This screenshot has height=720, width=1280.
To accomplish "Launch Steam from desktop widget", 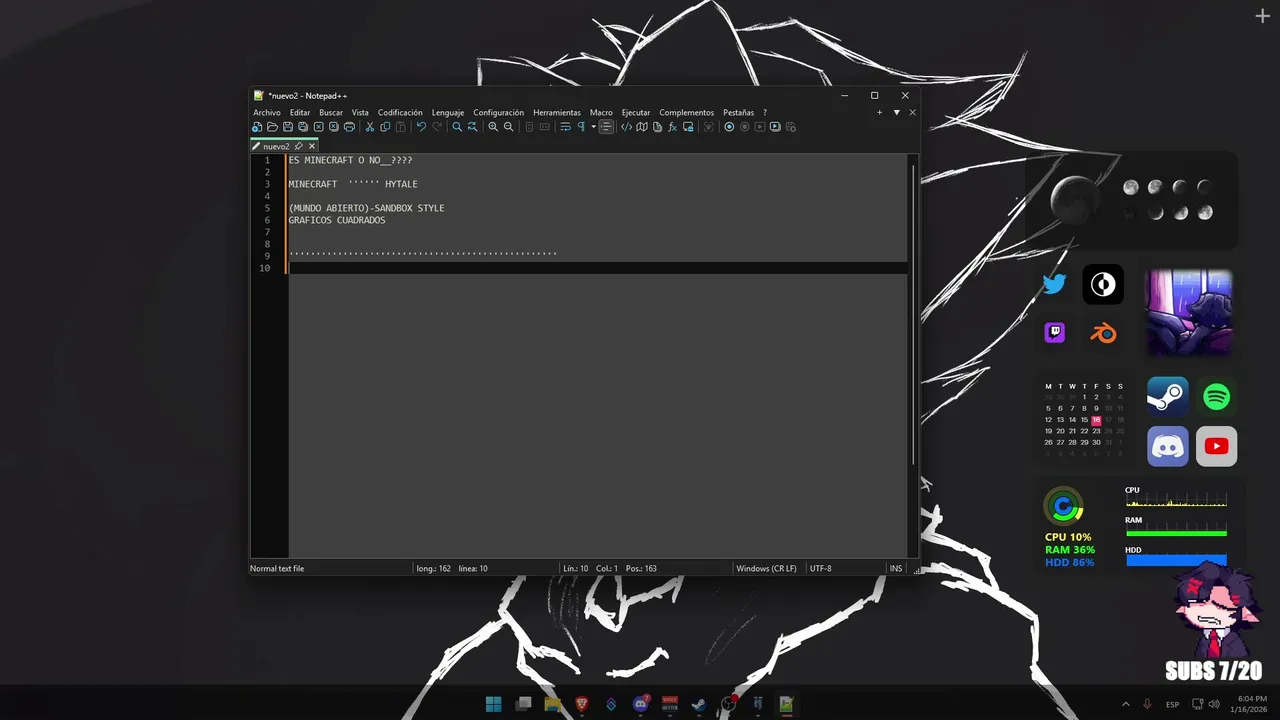I will coord(1167,397).
